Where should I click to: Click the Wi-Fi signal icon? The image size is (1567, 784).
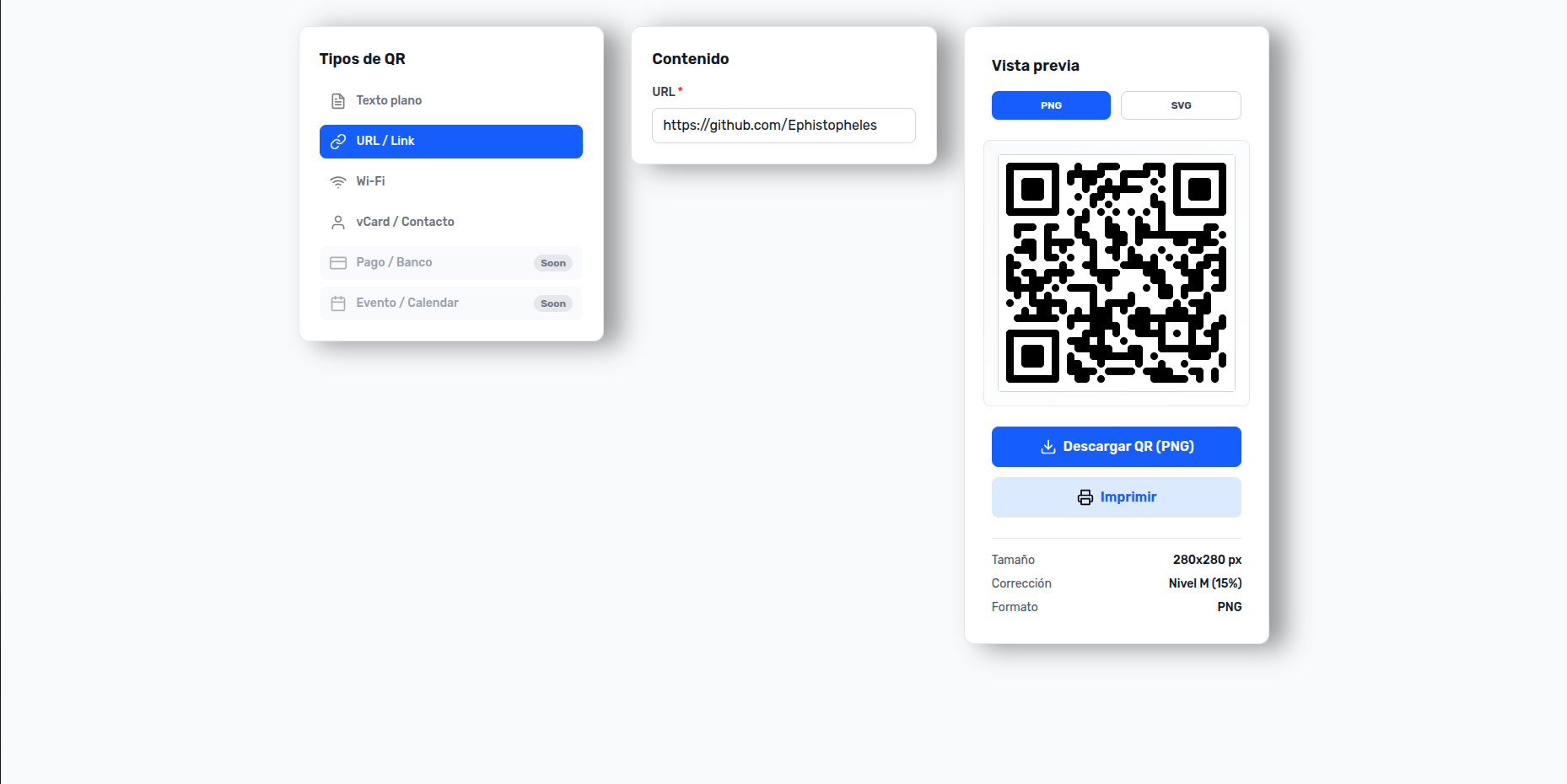(x=338, y=182)
